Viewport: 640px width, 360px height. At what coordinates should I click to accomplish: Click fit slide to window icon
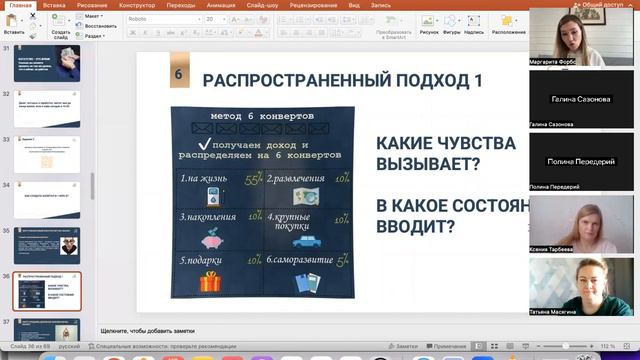627,346
